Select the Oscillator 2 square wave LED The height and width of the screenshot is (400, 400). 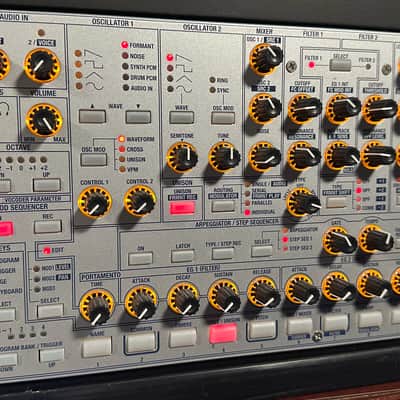[170, 68]
